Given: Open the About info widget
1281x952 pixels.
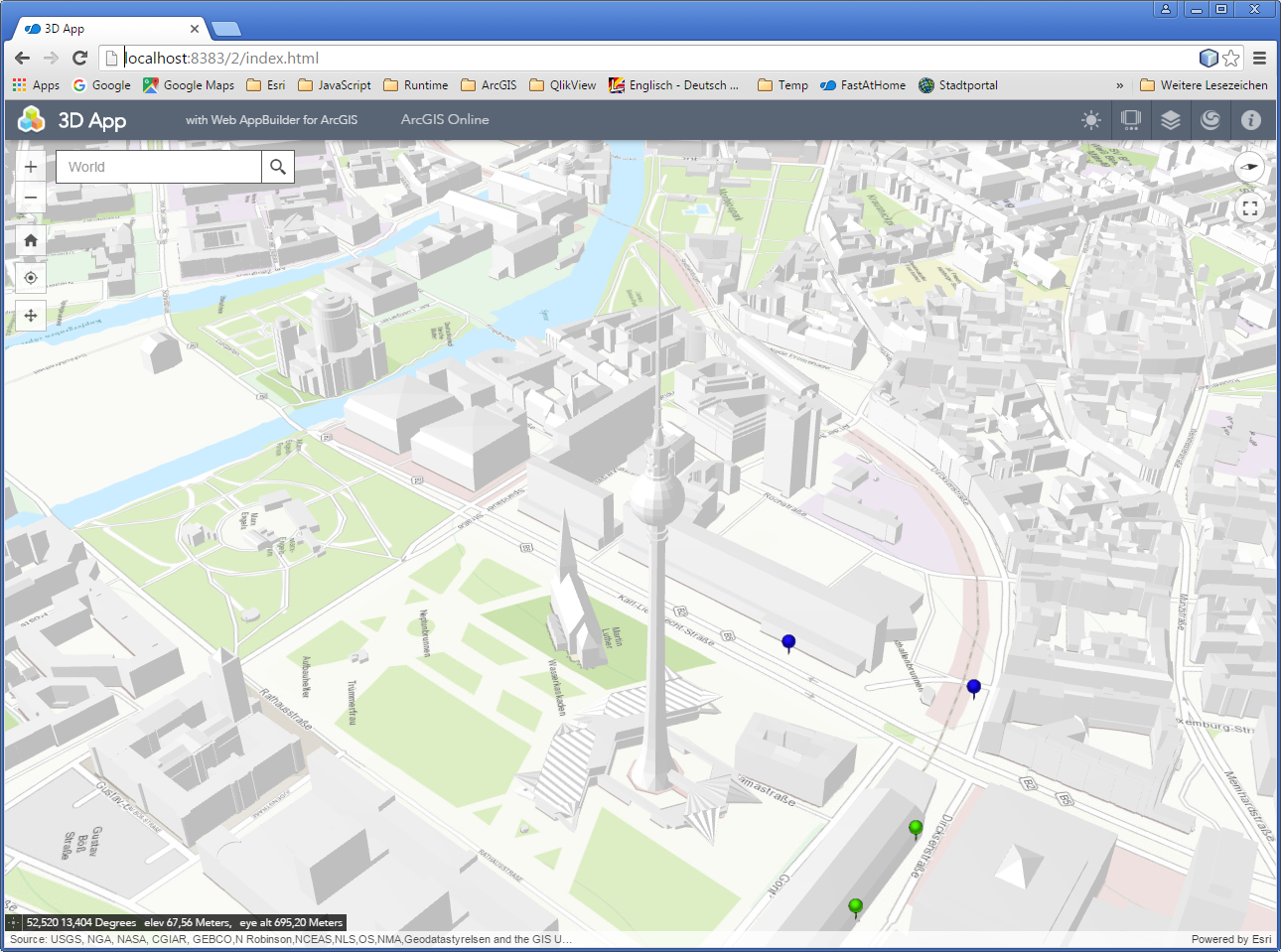Looking at the screenshot, I should click(1251, 120).
